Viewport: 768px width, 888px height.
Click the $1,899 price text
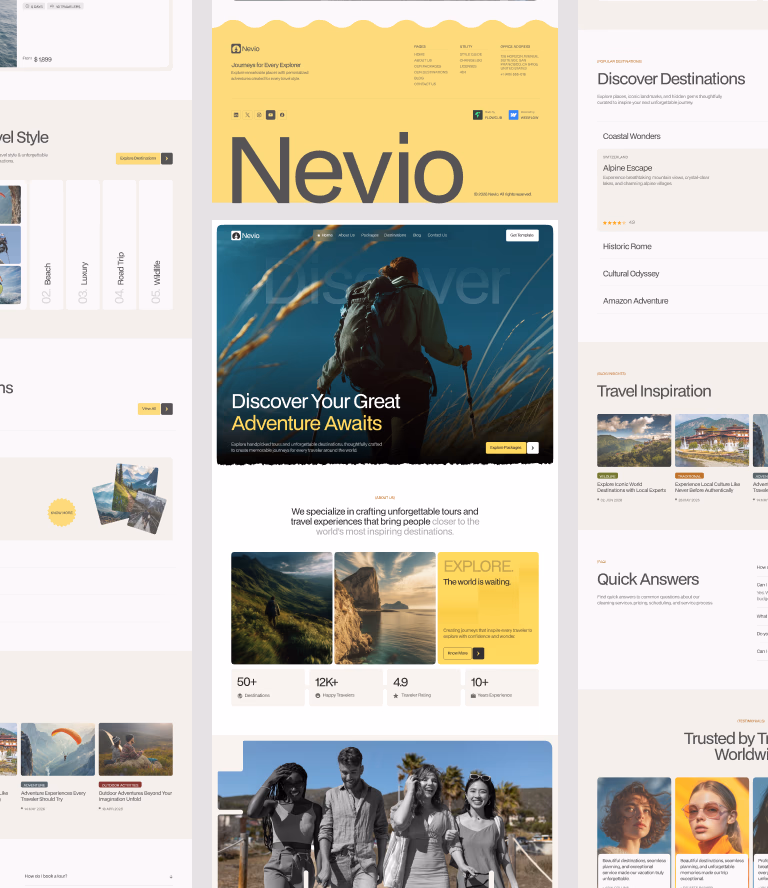click(43, 59)
